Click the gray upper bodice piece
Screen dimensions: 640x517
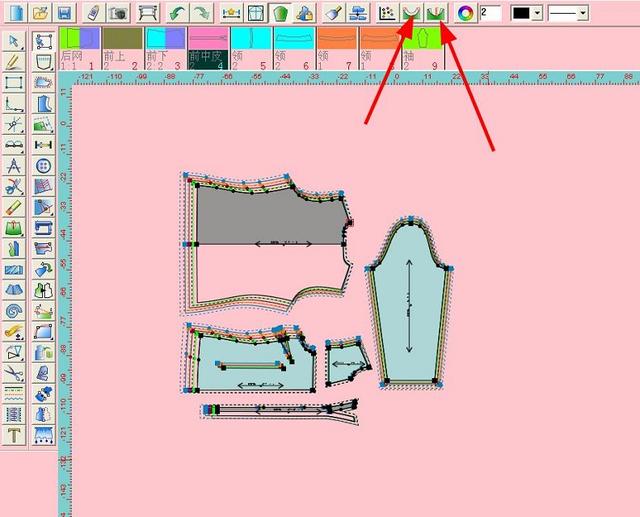[x=269, y=216]
